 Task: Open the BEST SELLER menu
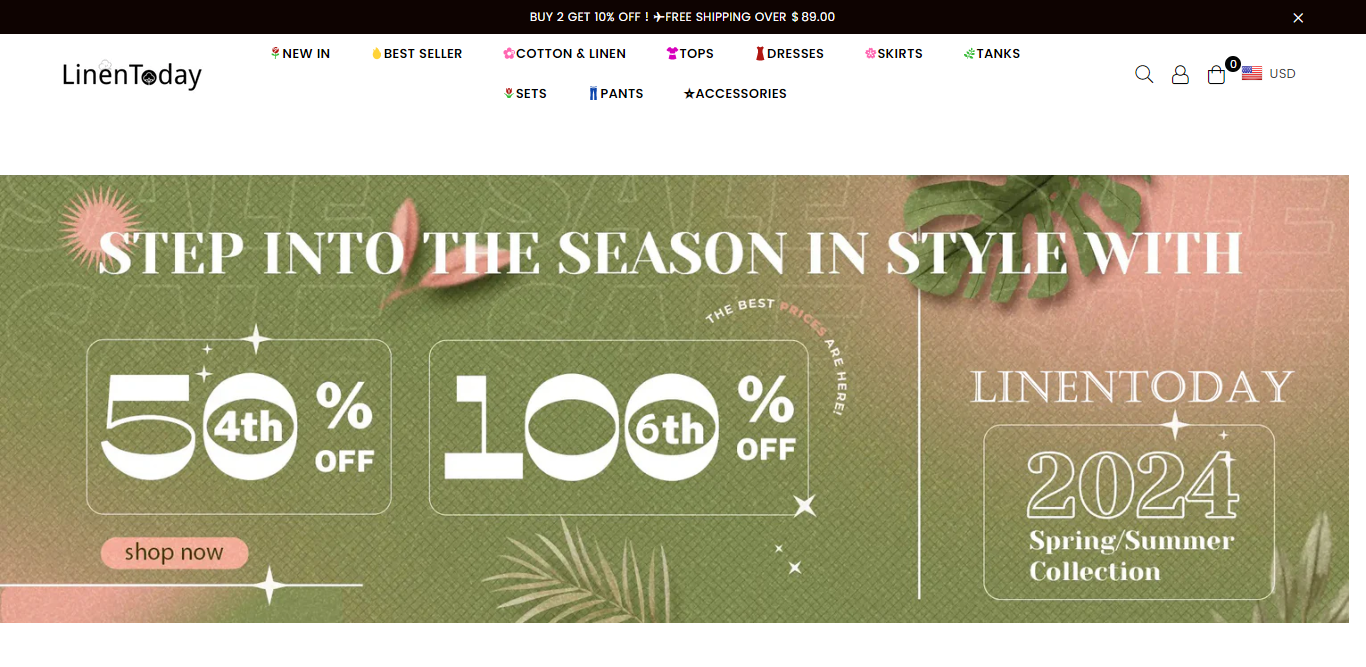coord(417,54)
